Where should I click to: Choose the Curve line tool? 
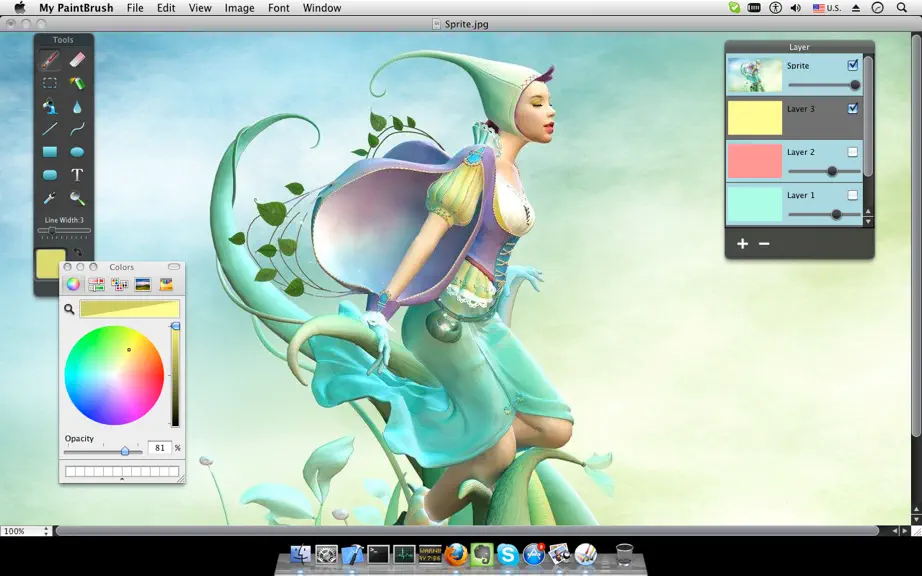coord(77,129)
